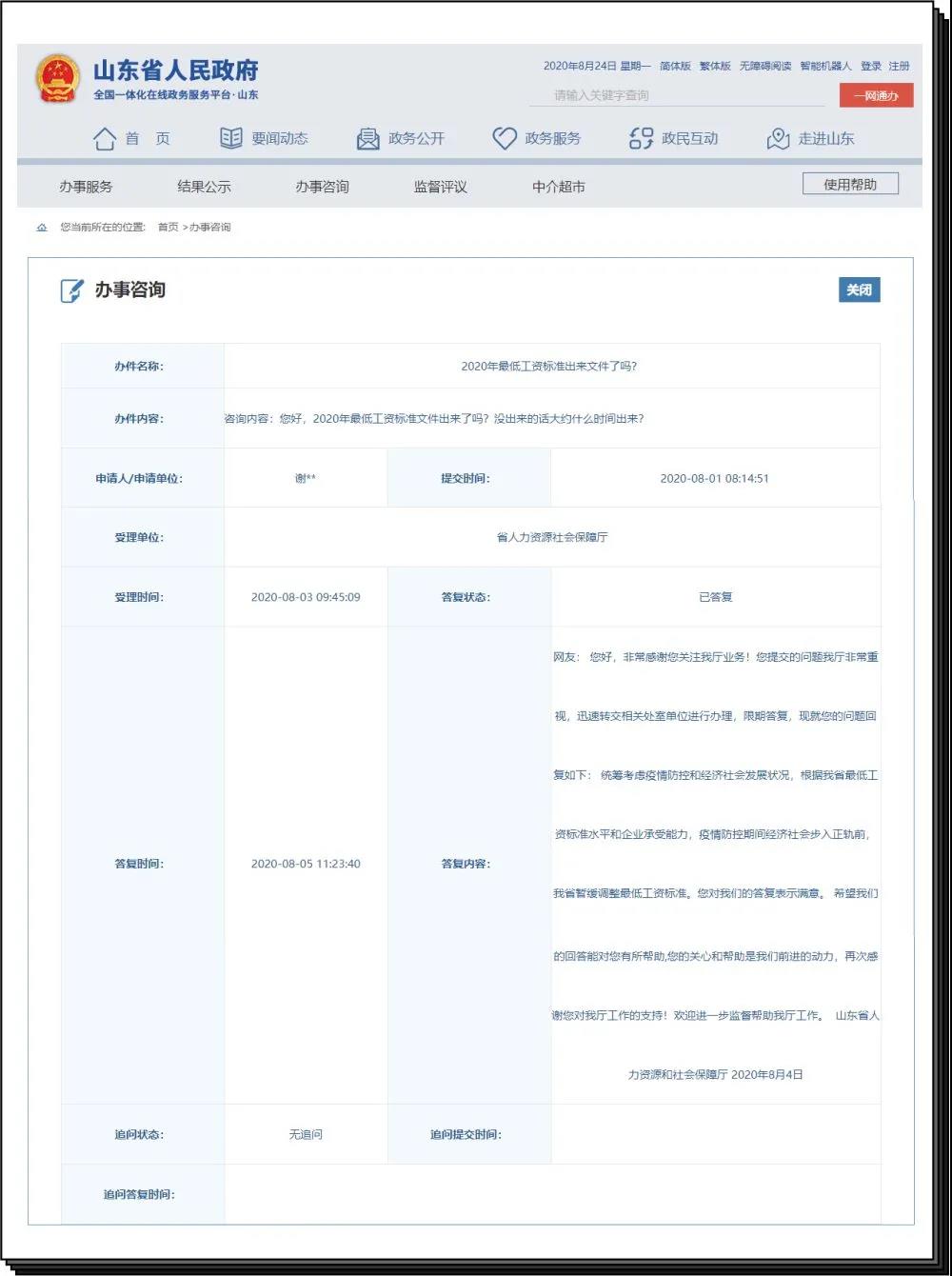Click the 办事咨询 edit pencil icon

point(72,290)
